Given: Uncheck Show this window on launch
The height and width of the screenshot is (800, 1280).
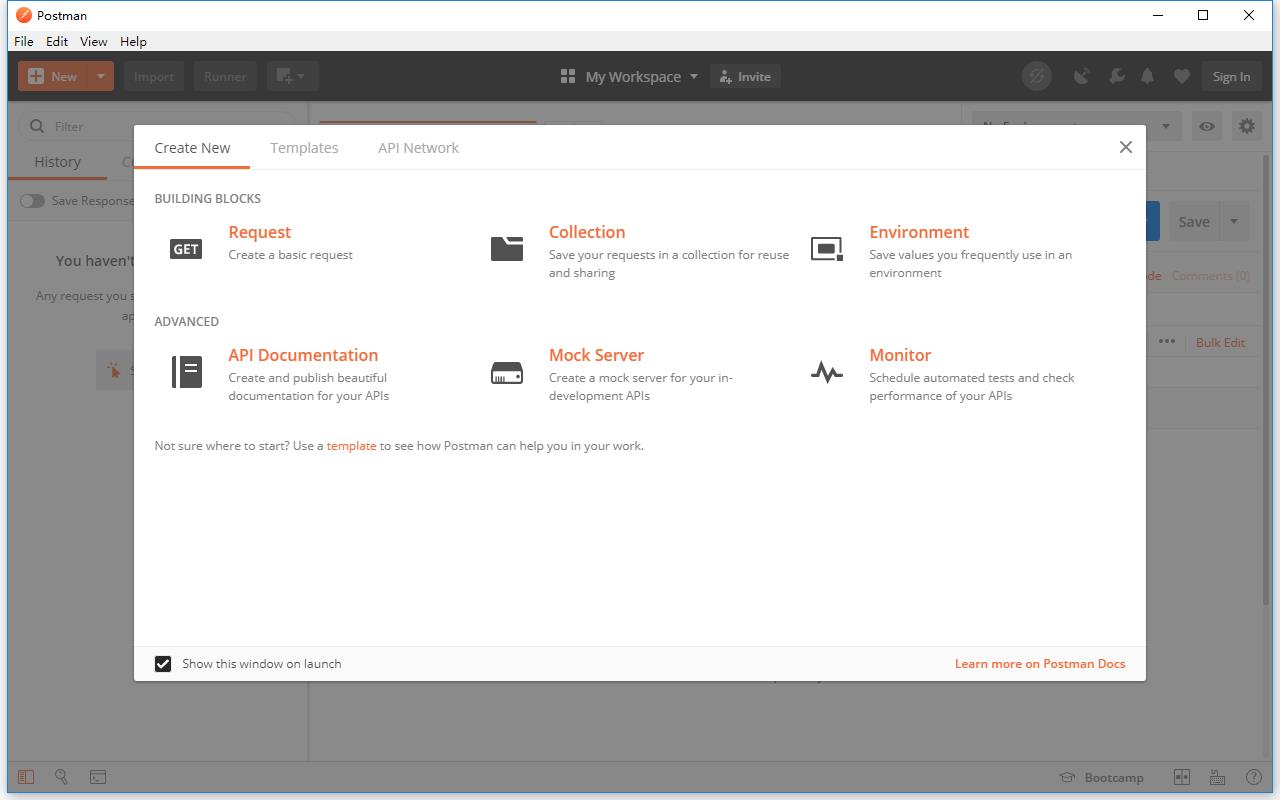Looking at the screenshot, I should tap(163, 664).
